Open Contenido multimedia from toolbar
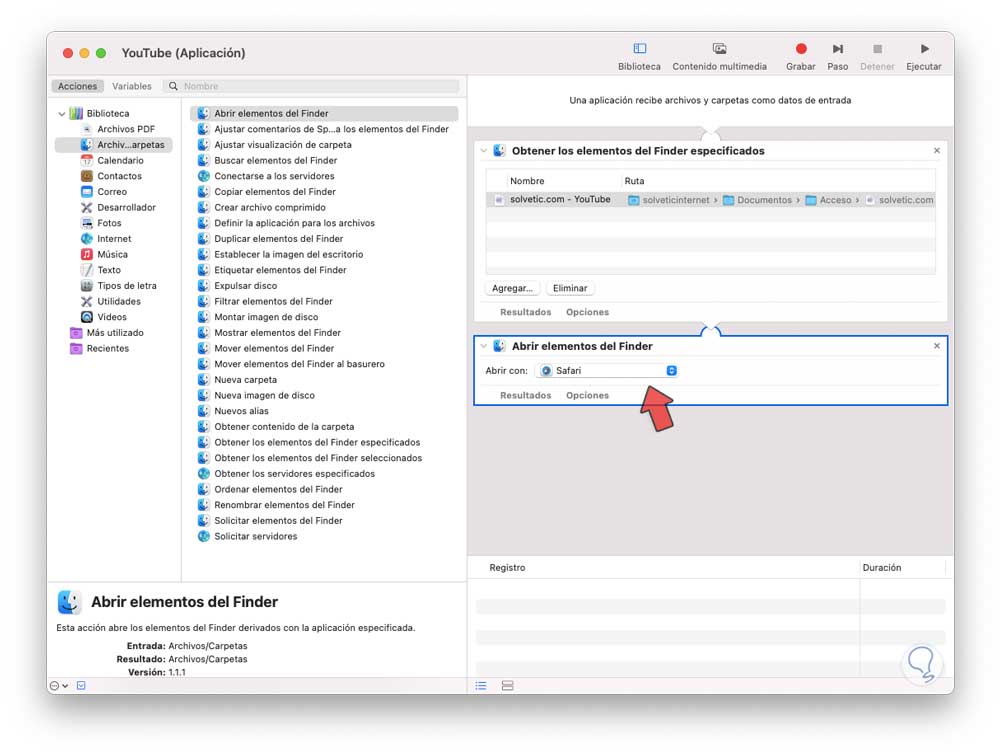 tap(719, 48)
